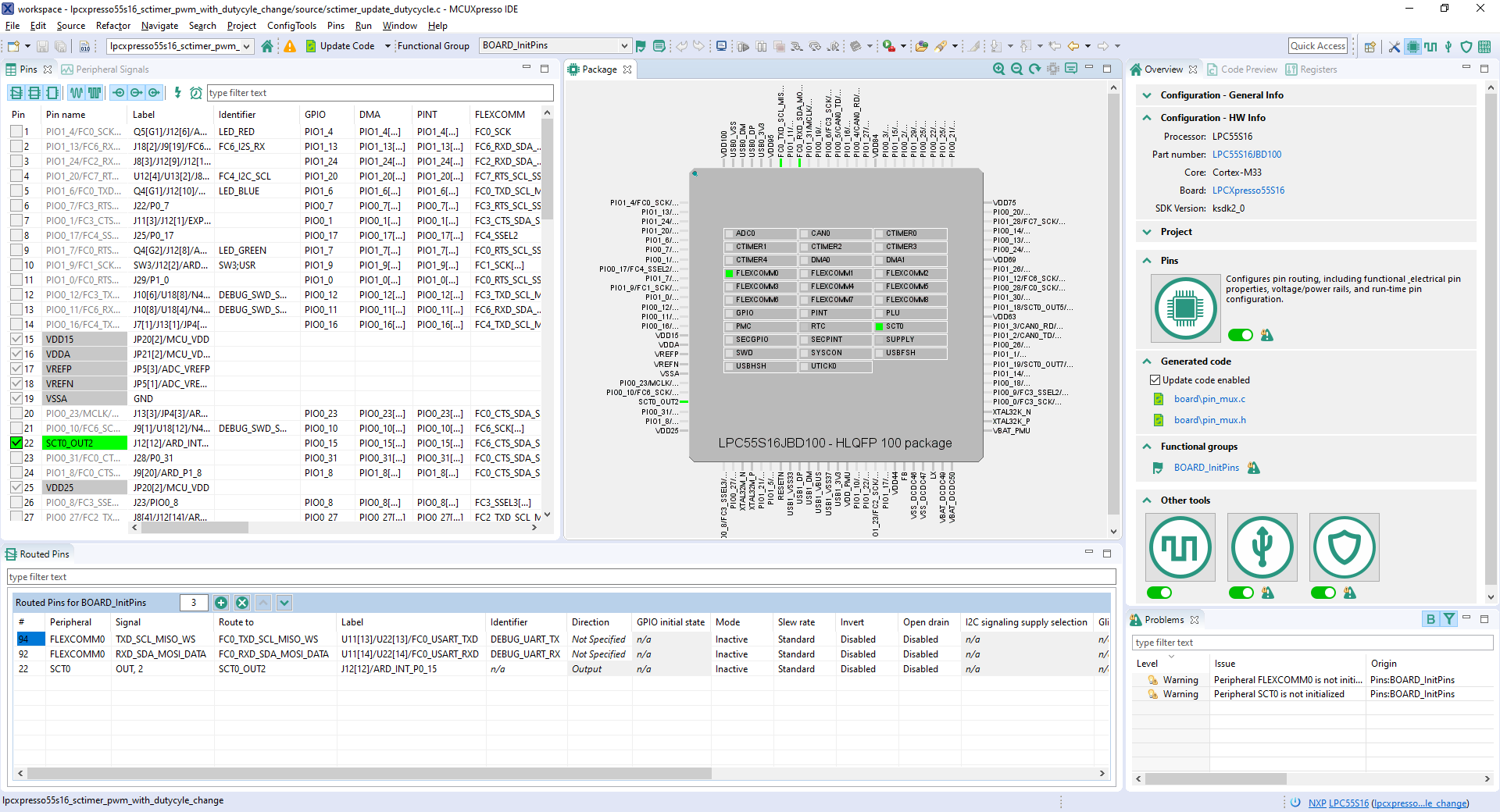Image resolution: width=1500 pixels, height=812 pixels.
Task: Click the large Pins chip icon
Action: [x=1185, y=308]
